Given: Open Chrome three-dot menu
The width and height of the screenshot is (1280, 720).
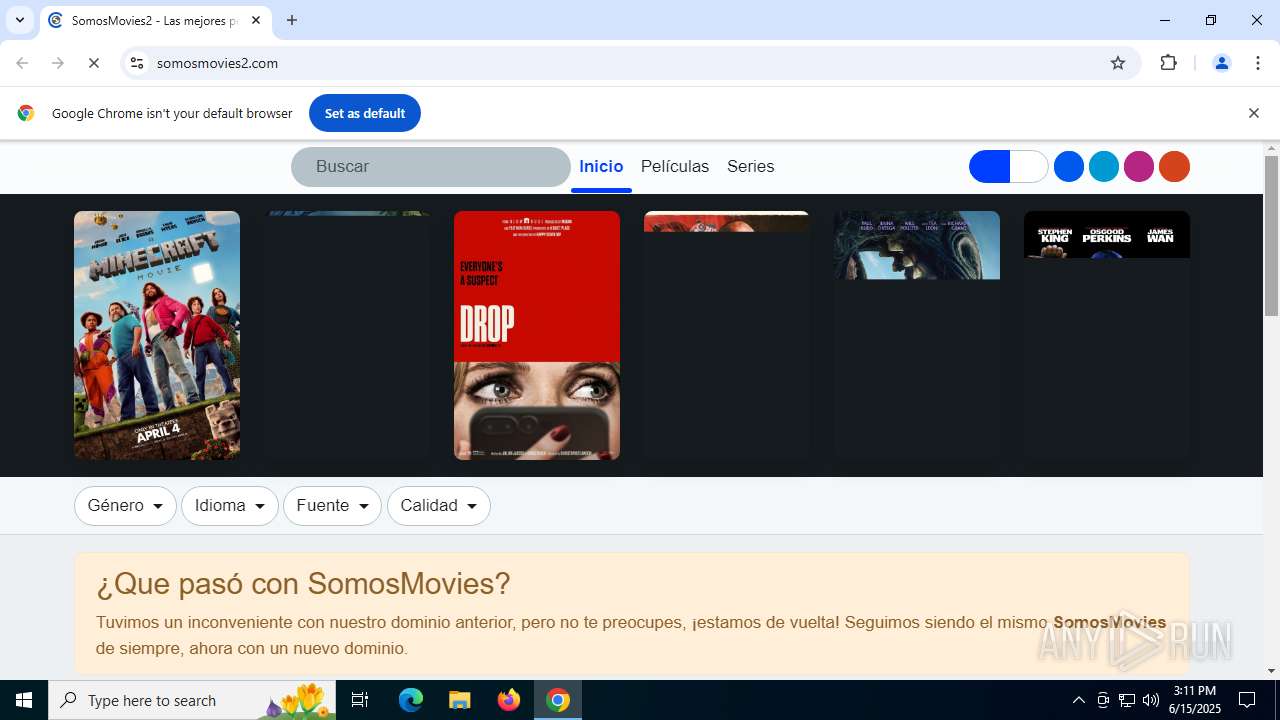Looking at the screenshot, I should click(1258, 63).
